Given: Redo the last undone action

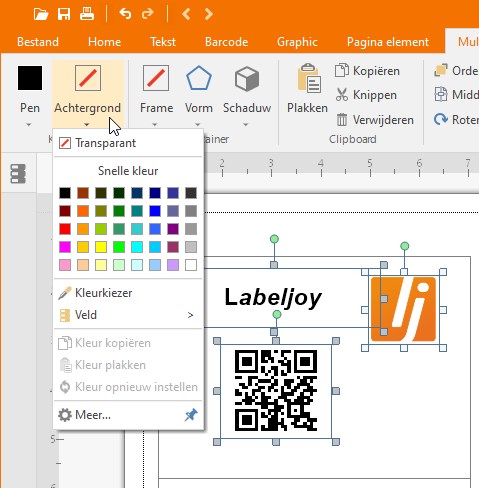Looking at the screenshot, I should point(147,14).
